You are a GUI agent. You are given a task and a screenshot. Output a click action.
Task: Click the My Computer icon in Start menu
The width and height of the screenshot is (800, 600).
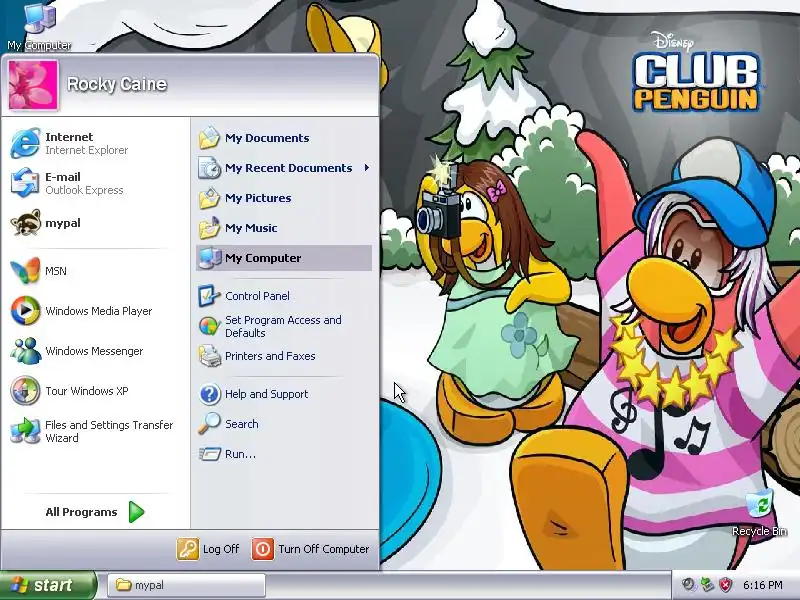210,258
